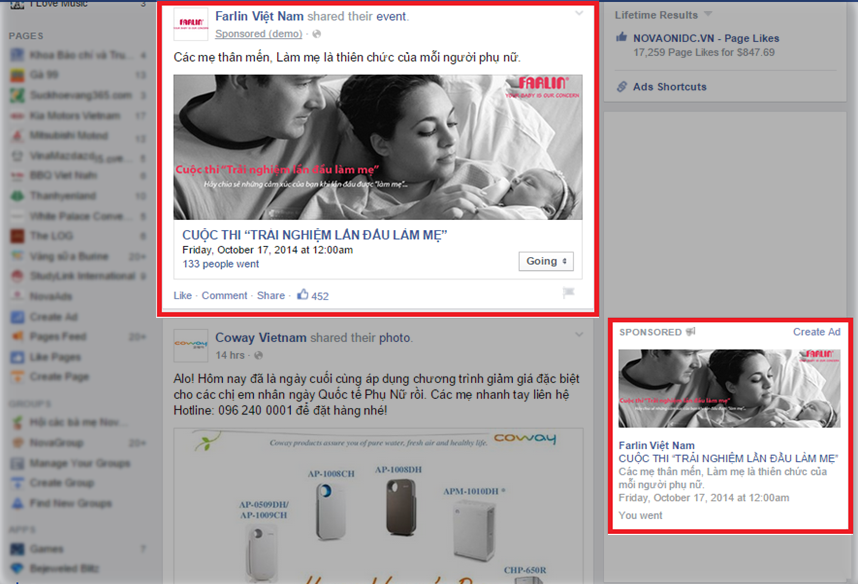
Task: Click the globe privacy icon beside Sponsored (demo)
Action: point(316,34)
